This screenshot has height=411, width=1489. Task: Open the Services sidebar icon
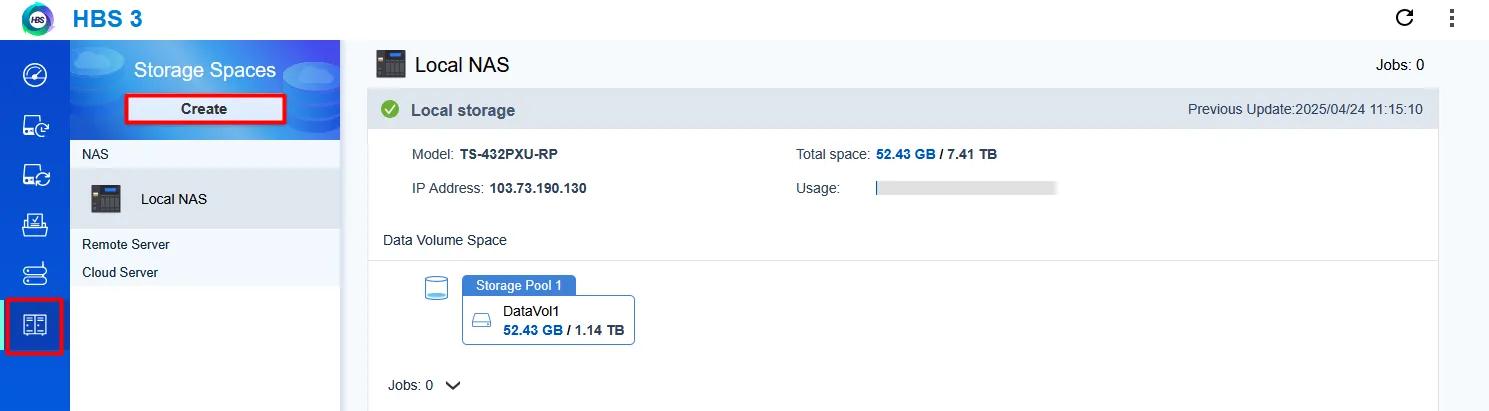pos(35,275)
